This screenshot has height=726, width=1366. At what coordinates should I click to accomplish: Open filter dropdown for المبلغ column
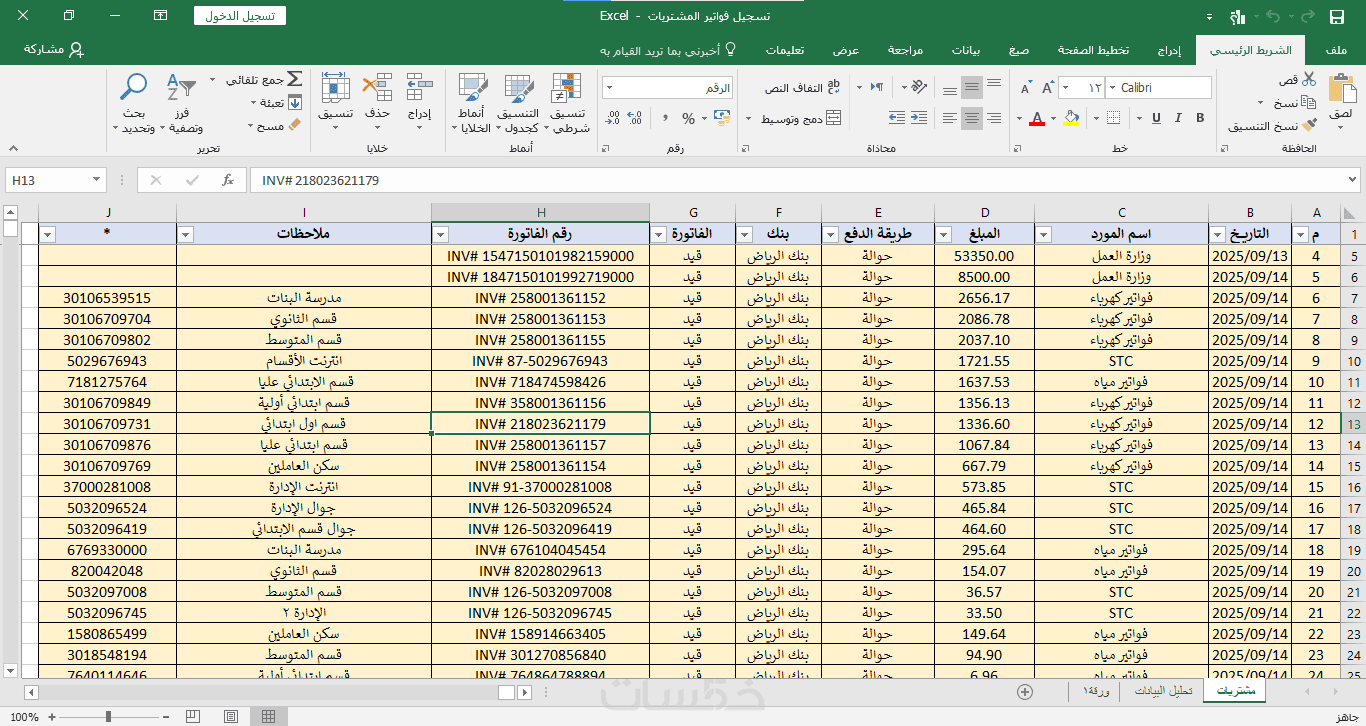(x=944, y=234)
